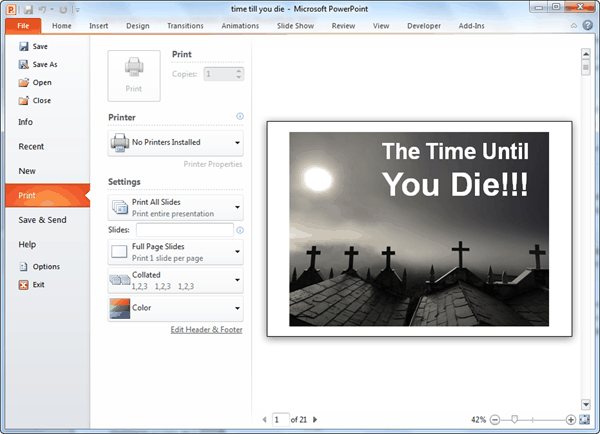This screenshot has width=600, height=434.
Task: Click the current page number box
Action: coord(280,420)
